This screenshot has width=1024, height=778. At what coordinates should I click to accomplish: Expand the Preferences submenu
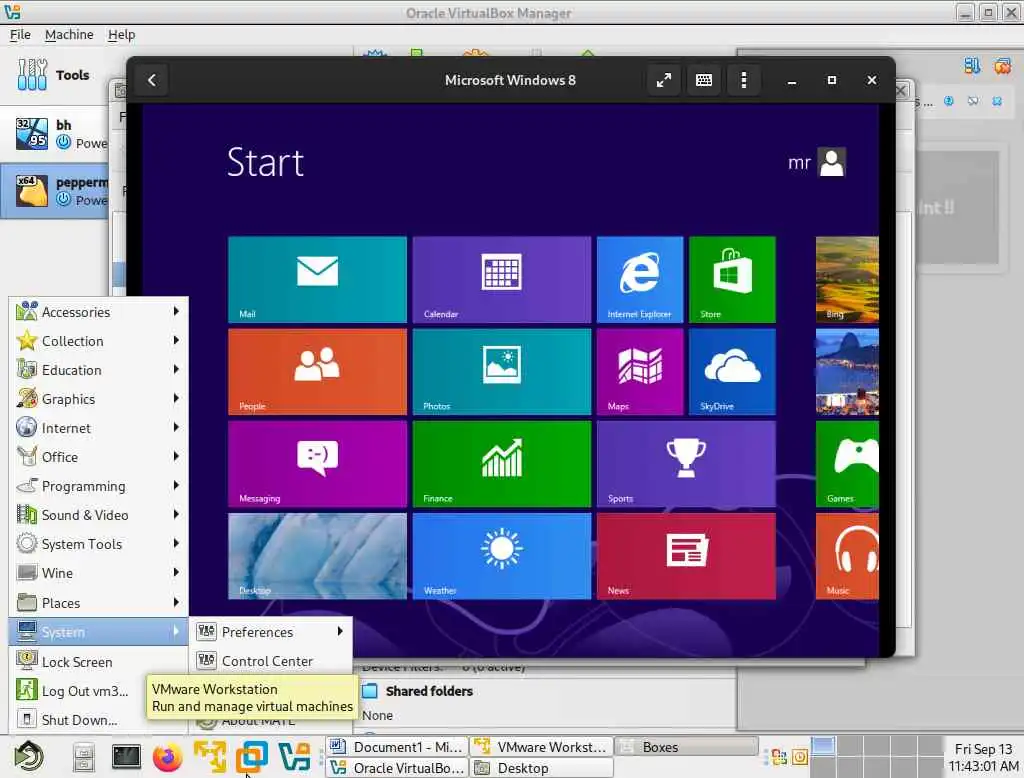pos(270,632)
